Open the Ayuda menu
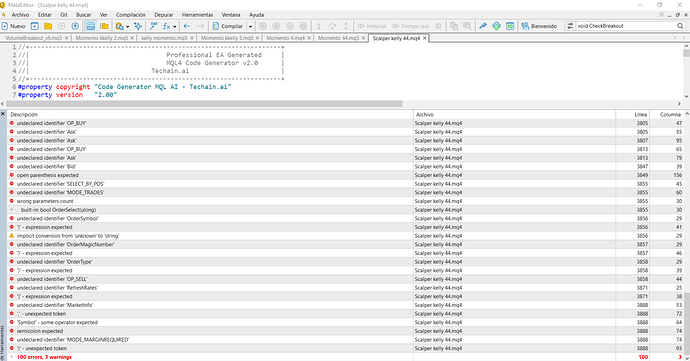690x361 pixels. pos(256,15)
